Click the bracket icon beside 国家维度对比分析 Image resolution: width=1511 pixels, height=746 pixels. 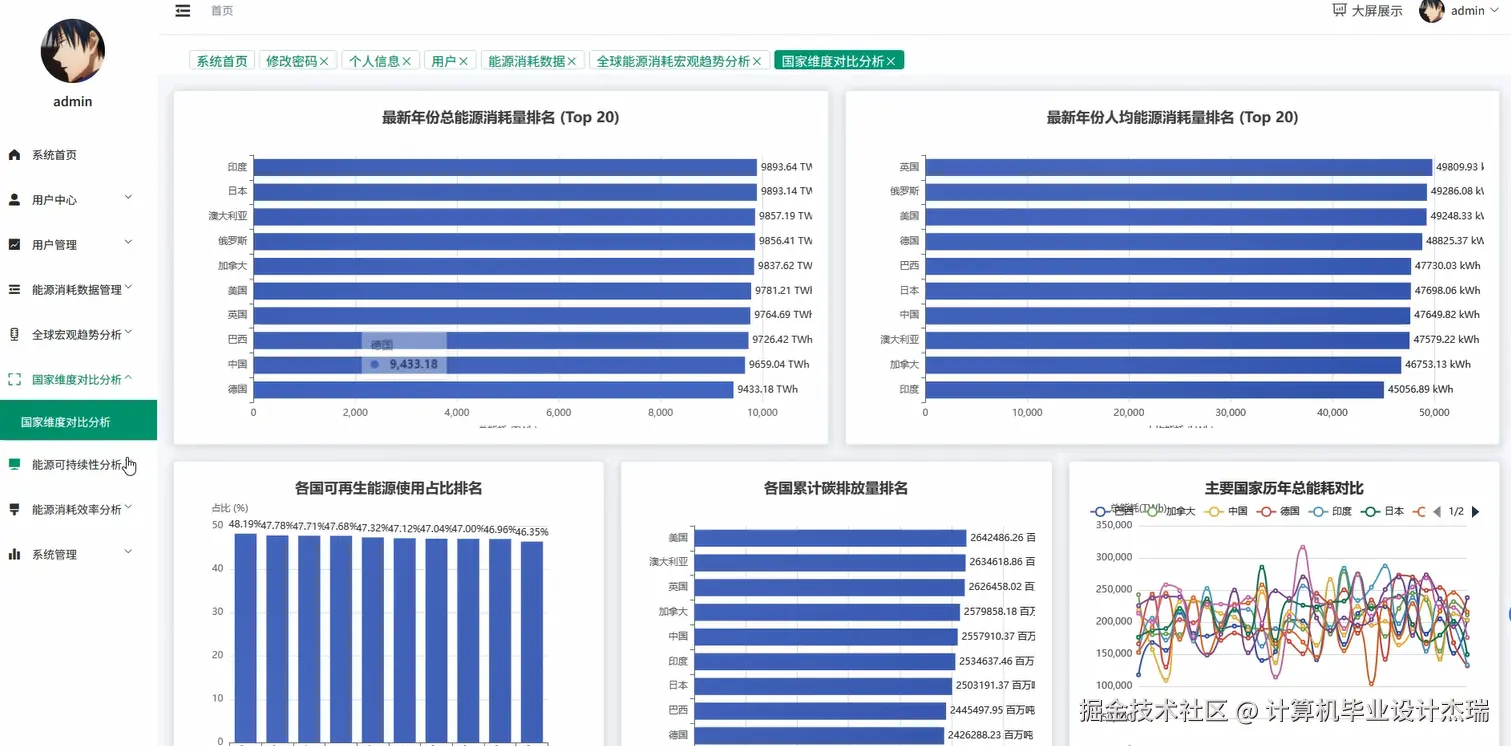14,380
